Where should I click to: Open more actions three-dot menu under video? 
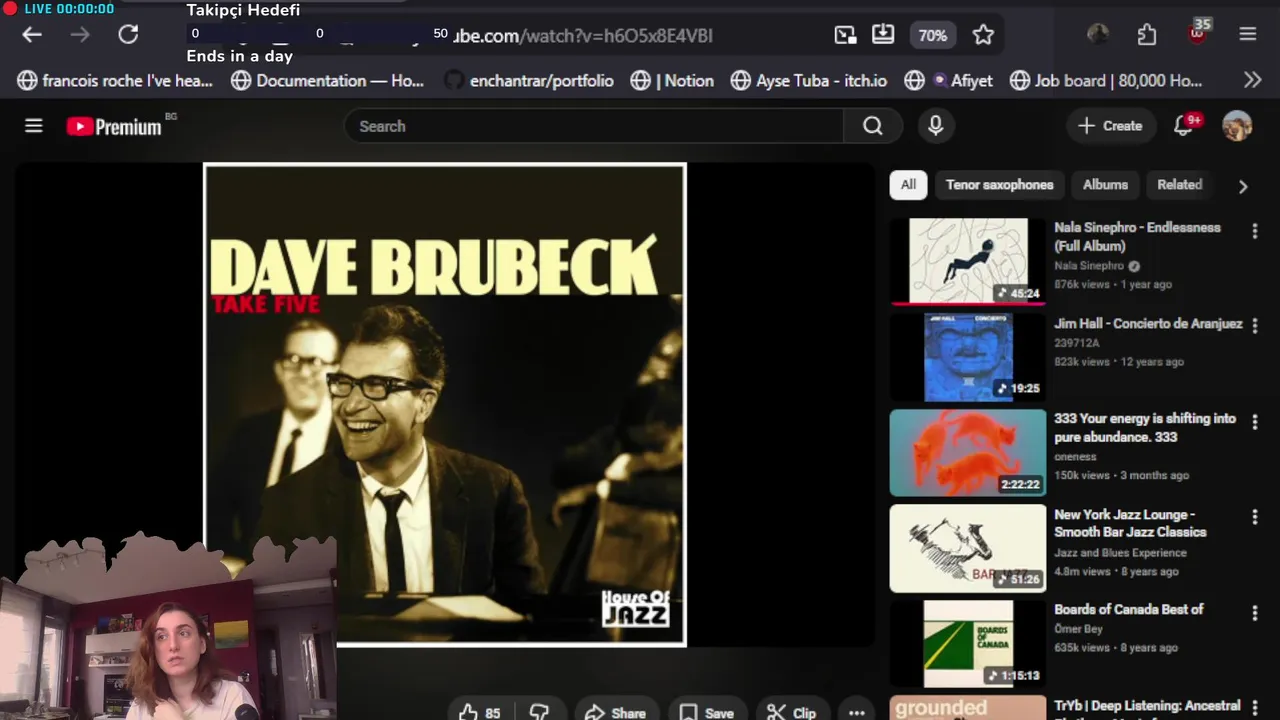pyautogui.click(x=856, y=712)
